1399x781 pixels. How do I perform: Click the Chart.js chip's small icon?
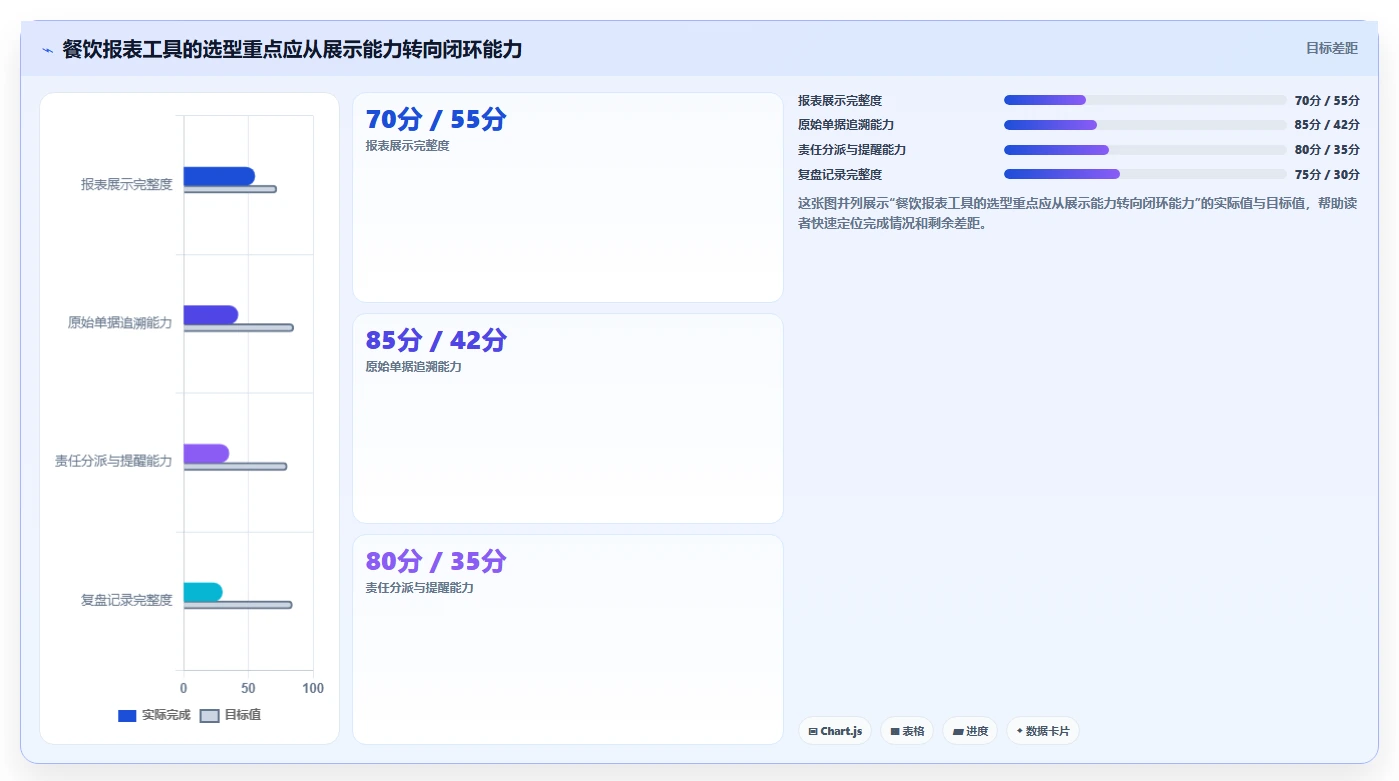click(813, 731)
